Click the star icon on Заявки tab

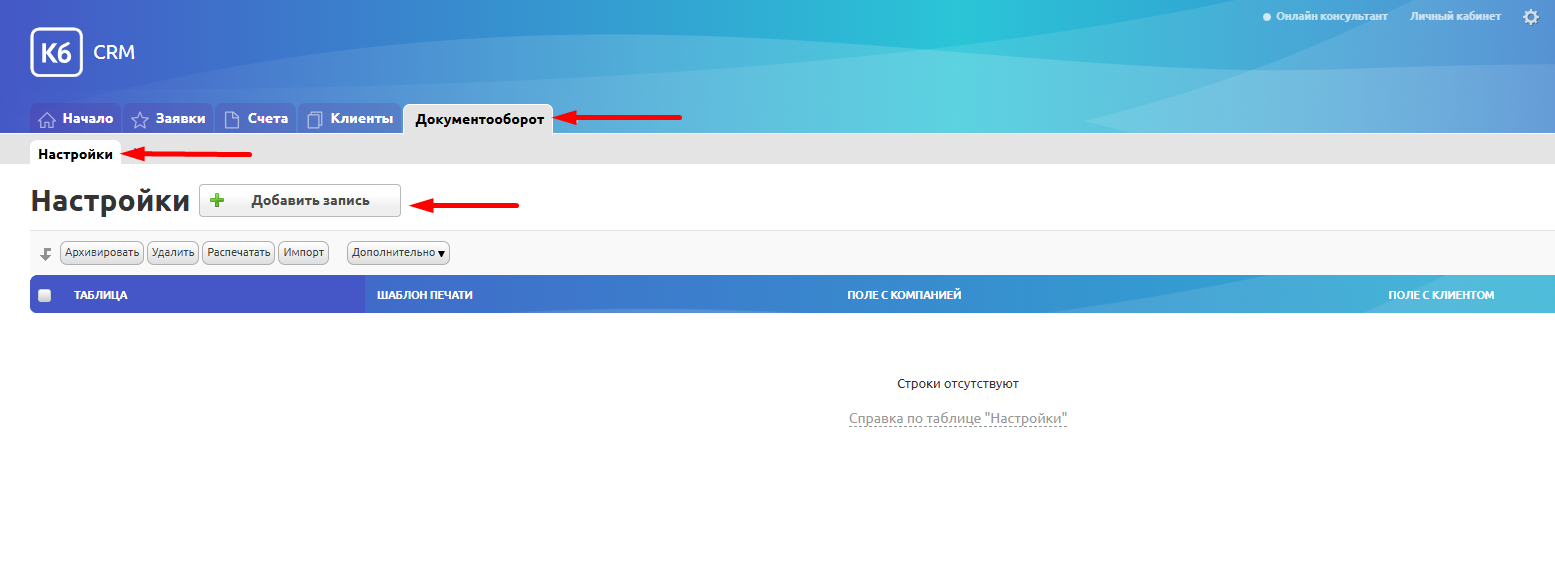140,120
